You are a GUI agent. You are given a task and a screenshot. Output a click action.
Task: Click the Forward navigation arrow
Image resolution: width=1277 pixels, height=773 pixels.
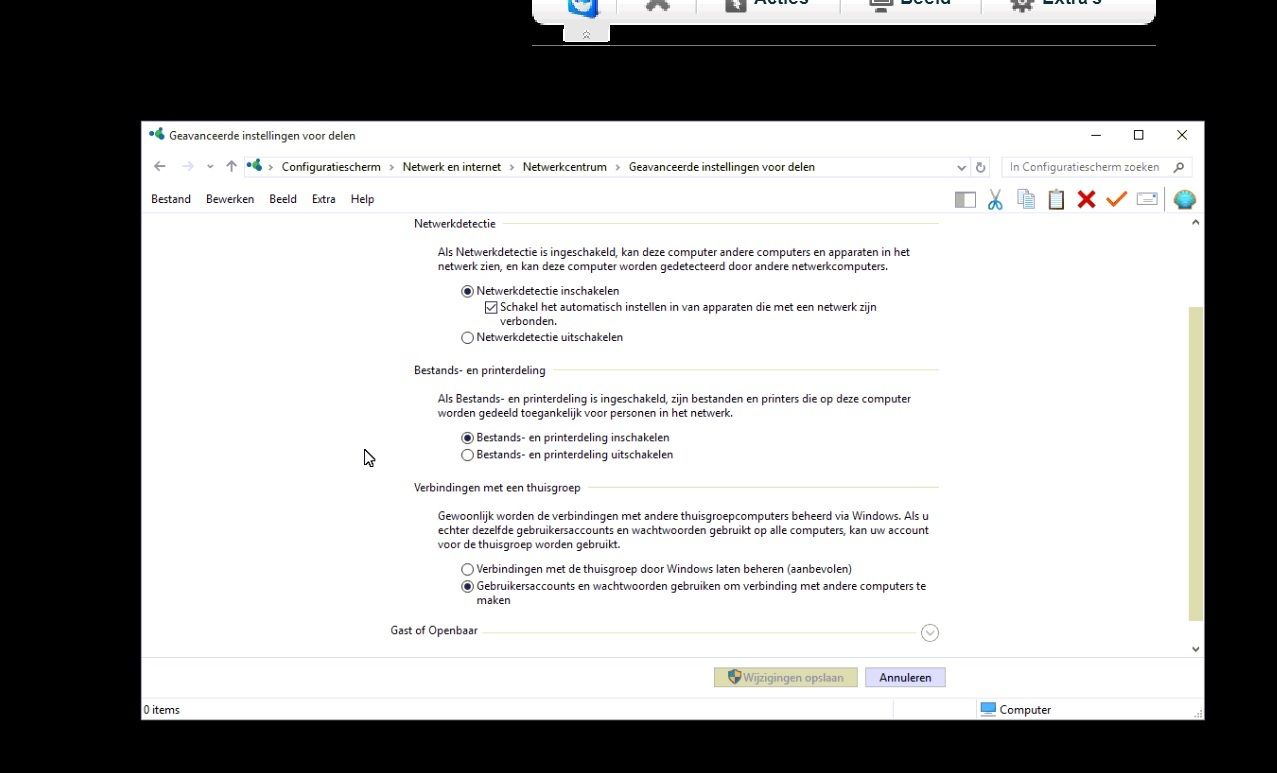[x=187, y=167]
